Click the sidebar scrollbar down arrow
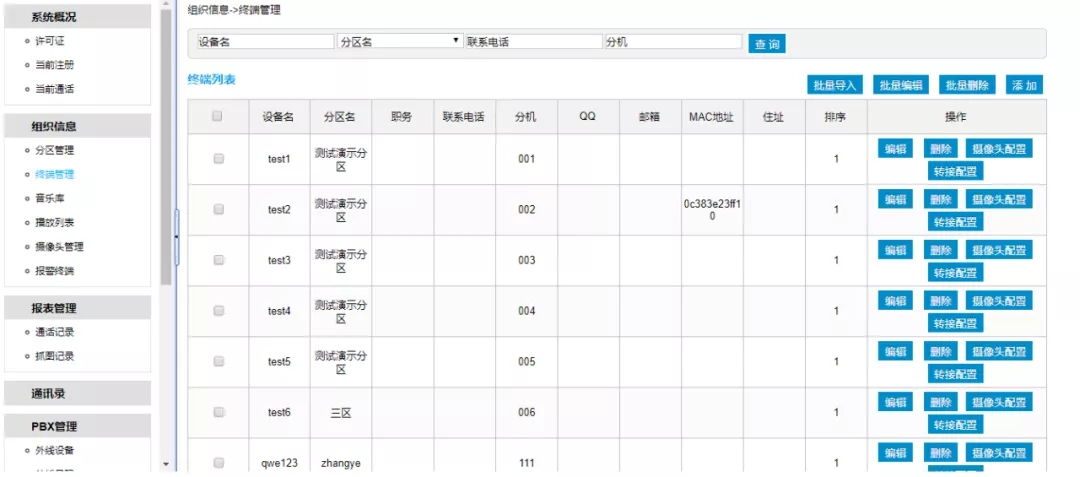 [x=165, y=463]
